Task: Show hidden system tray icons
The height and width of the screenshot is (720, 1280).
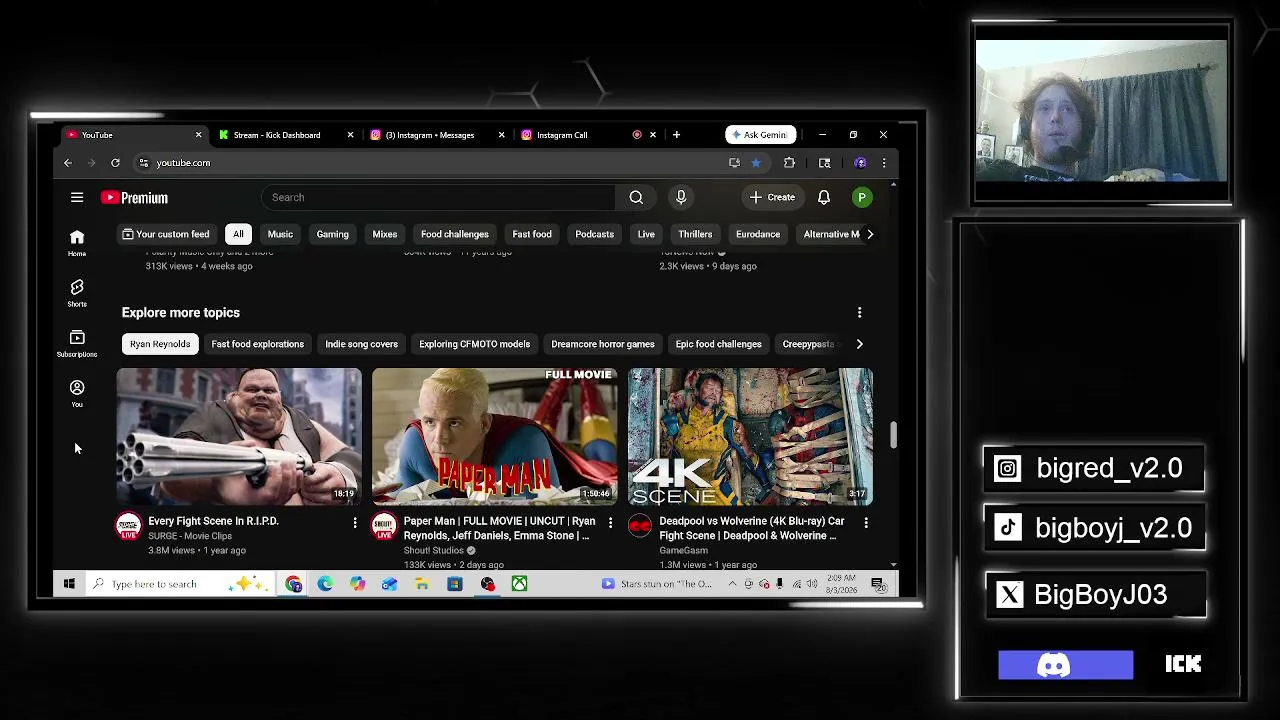Action: pos(732,584)
